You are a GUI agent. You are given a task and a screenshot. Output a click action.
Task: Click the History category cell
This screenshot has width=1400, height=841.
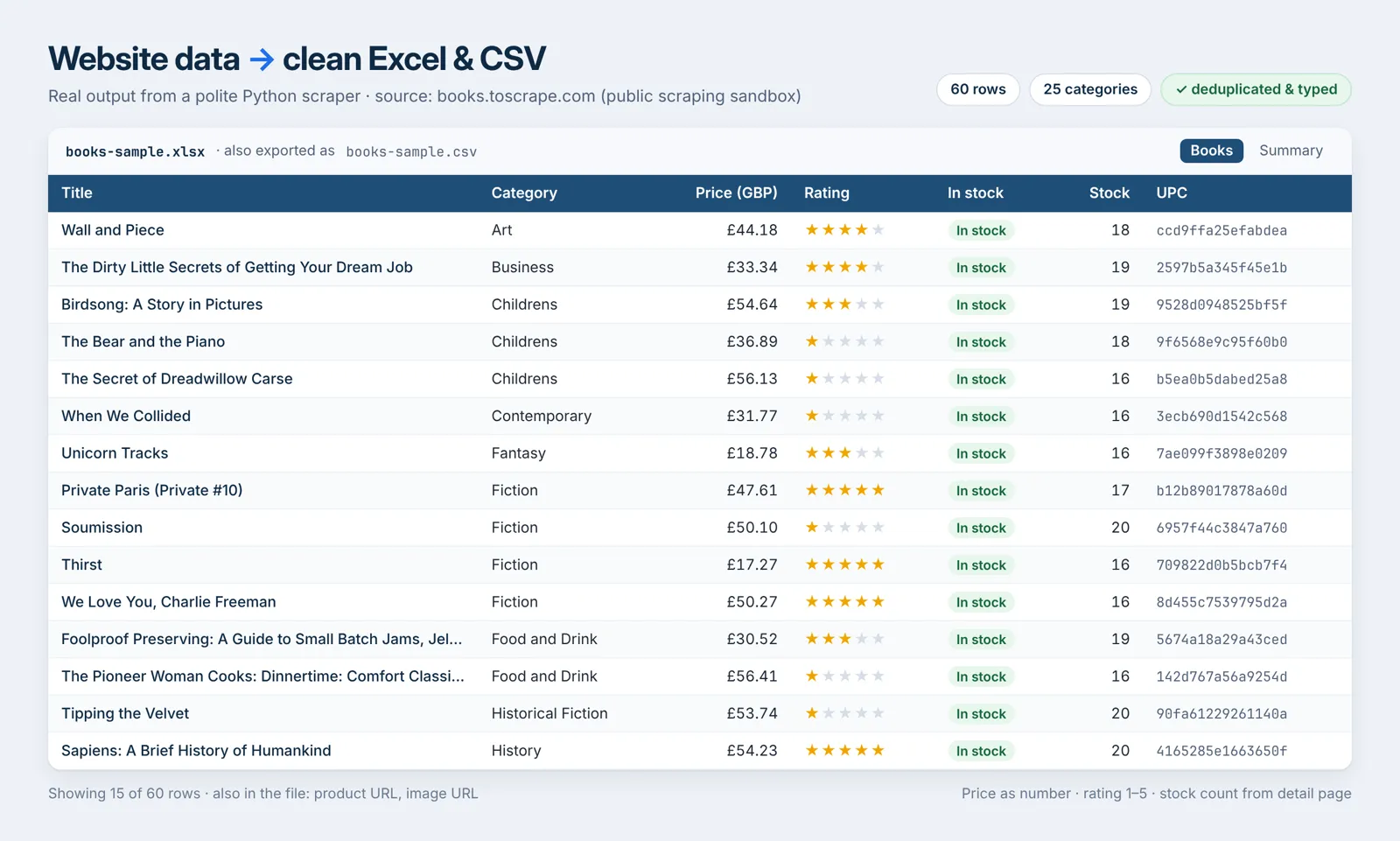[516, 751]
